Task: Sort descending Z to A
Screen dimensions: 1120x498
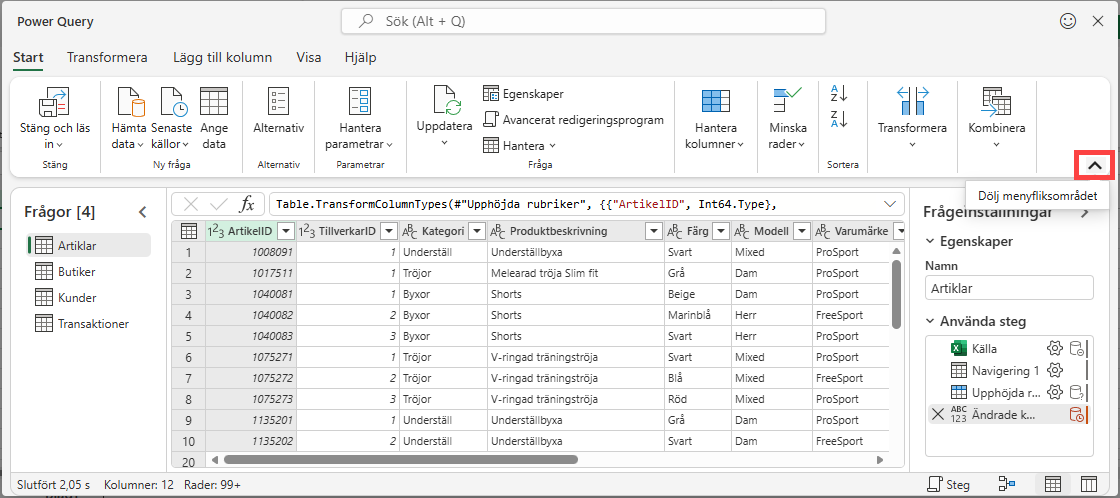Action: tap(838, 119)
